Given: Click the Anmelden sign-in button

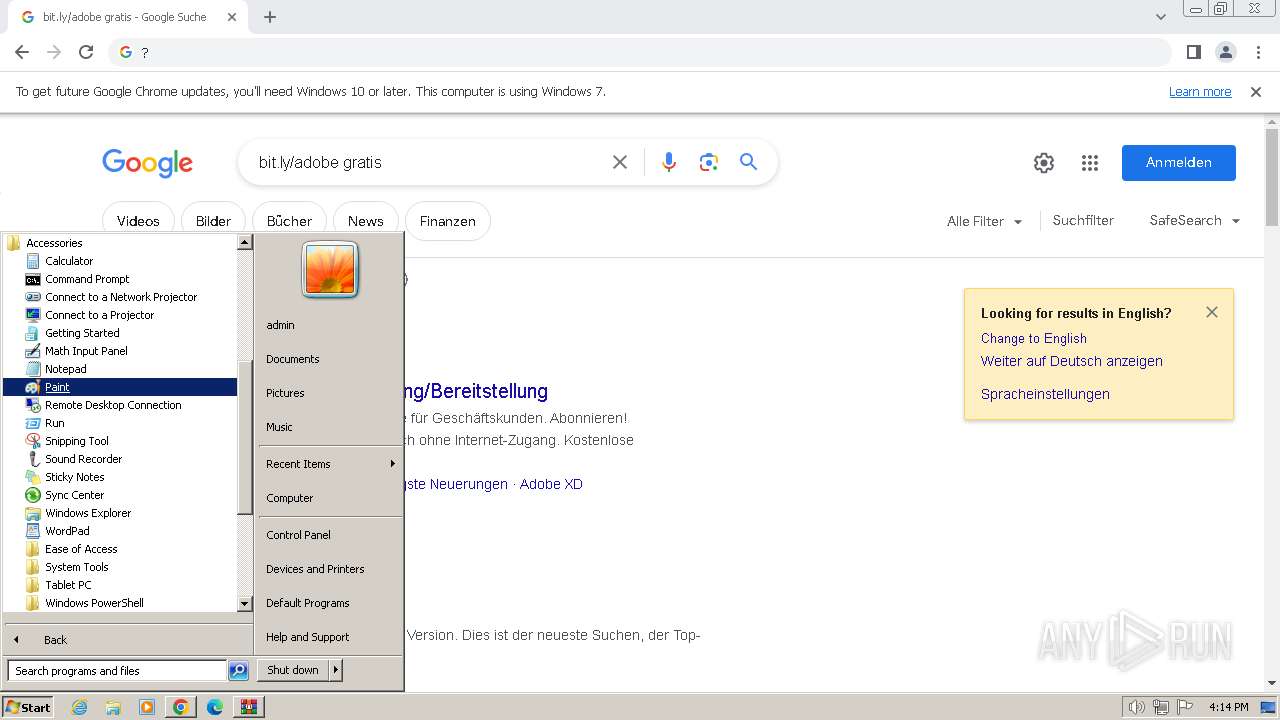Looking at the screenshot, I should tap(1178, 163).
